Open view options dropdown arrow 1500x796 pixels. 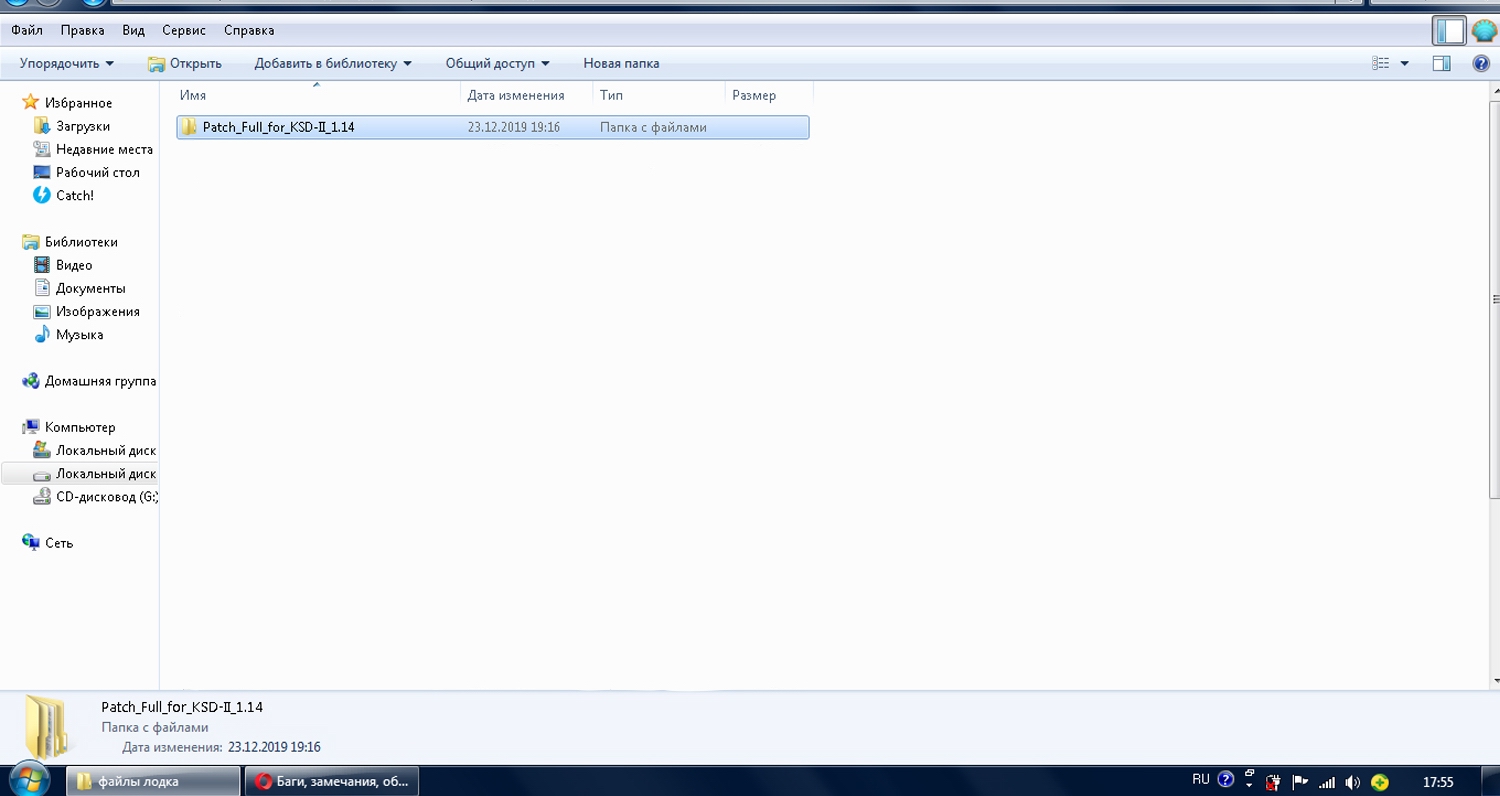[x=1404, y=63]
